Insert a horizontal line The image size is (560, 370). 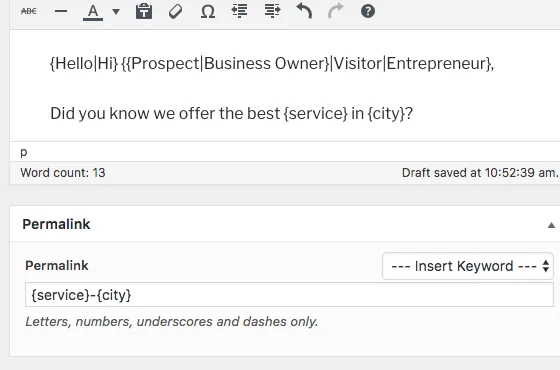tap(61, 11)
